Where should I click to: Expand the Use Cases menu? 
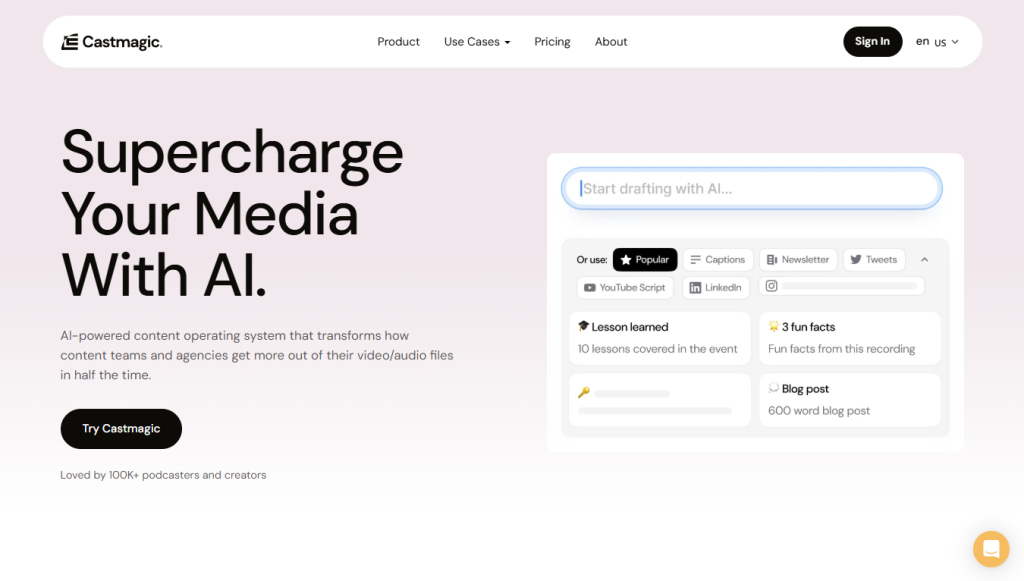pos(477,42)
